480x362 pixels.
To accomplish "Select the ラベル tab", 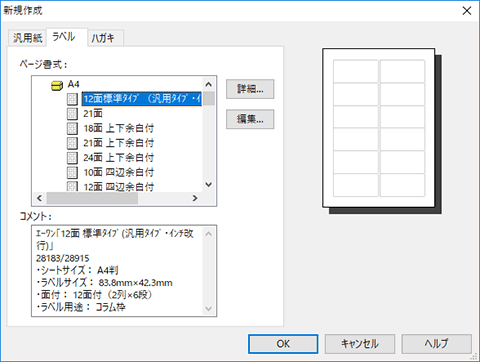I will pyautogui.click(x=67, y=37).
